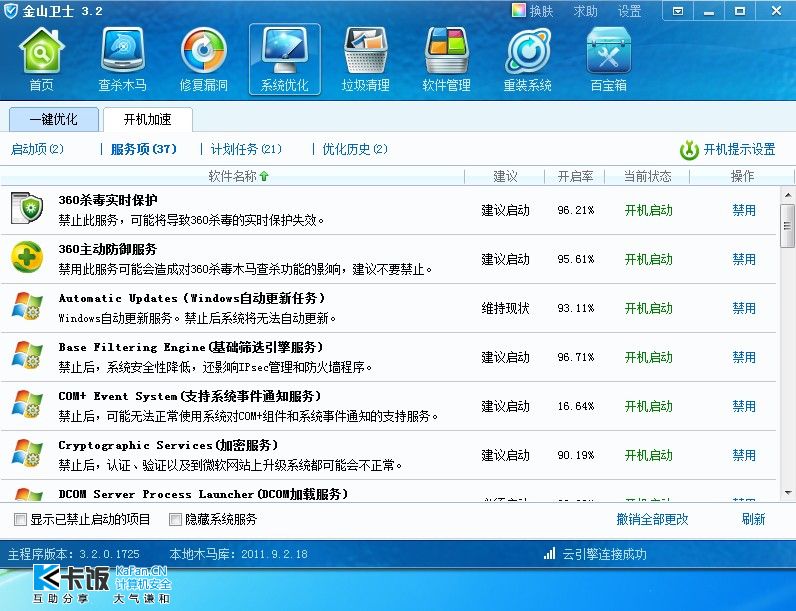This screenshot has height=611, width=796.
Task: Disable 360主动防御服务 via 禁用
Action: [744, 259]
